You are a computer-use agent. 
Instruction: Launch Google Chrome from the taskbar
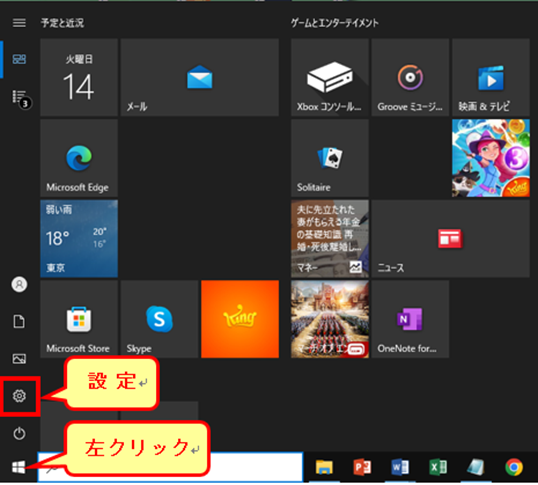click(x=514, y=467)
